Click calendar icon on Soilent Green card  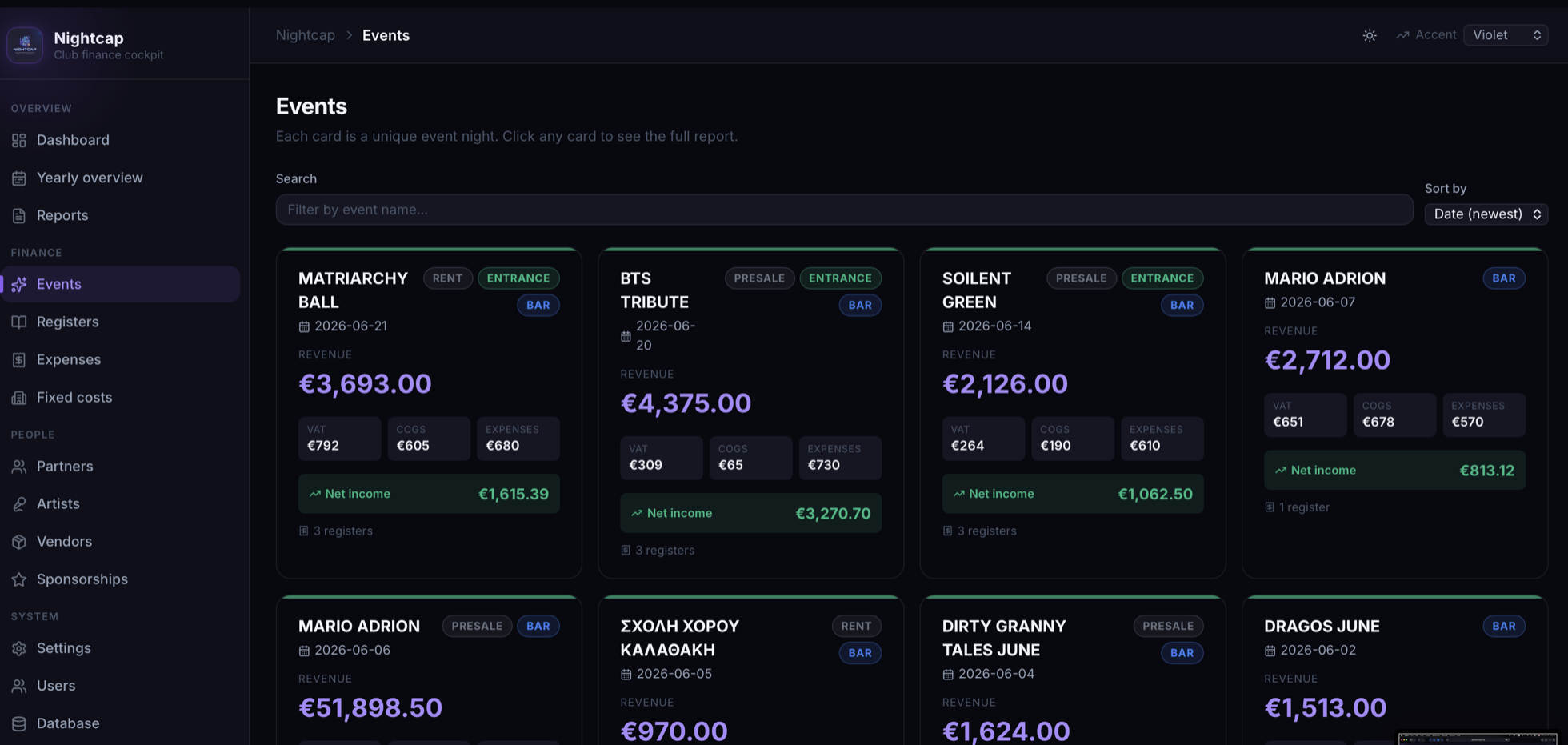[x=948, y=326]
